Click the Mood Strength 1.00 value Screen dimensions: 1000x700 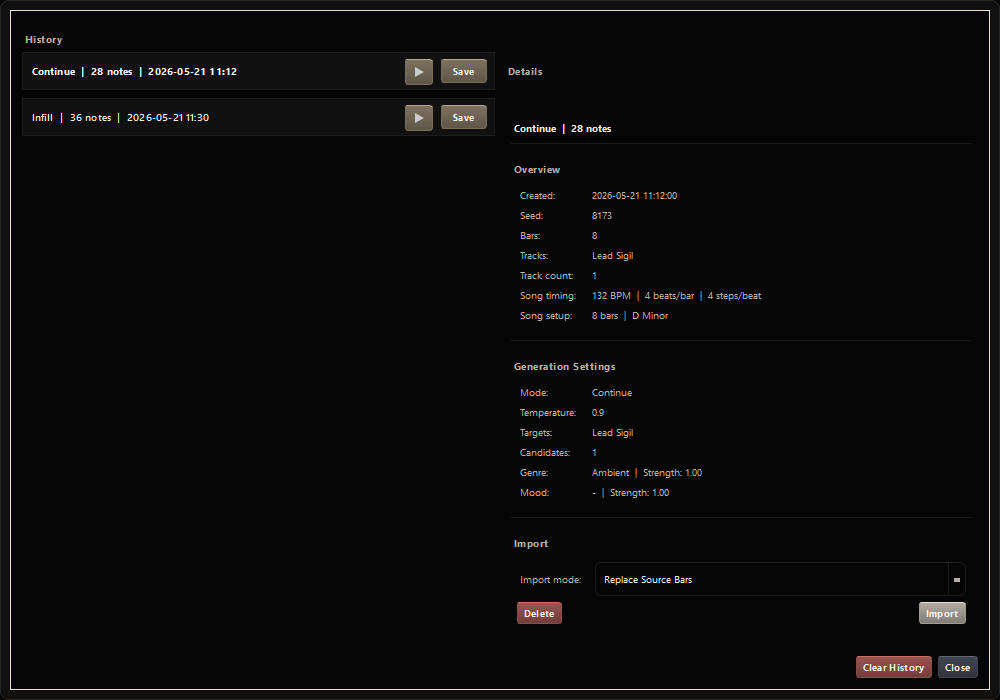(639, 493)
